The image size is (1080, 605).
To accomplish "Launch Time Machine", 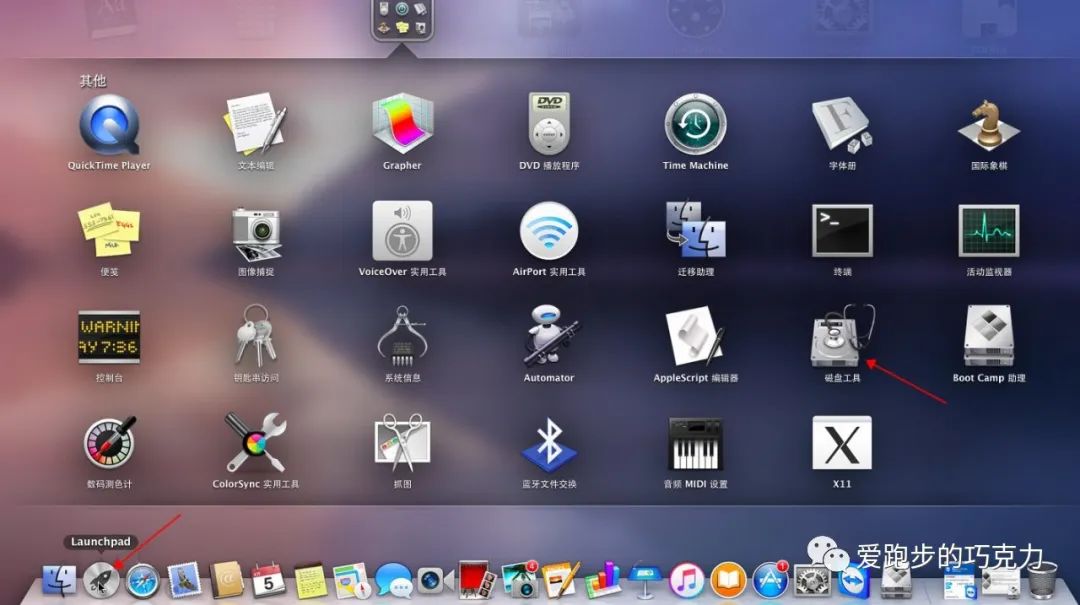I will pyautogui.click(x=695, y=125).
